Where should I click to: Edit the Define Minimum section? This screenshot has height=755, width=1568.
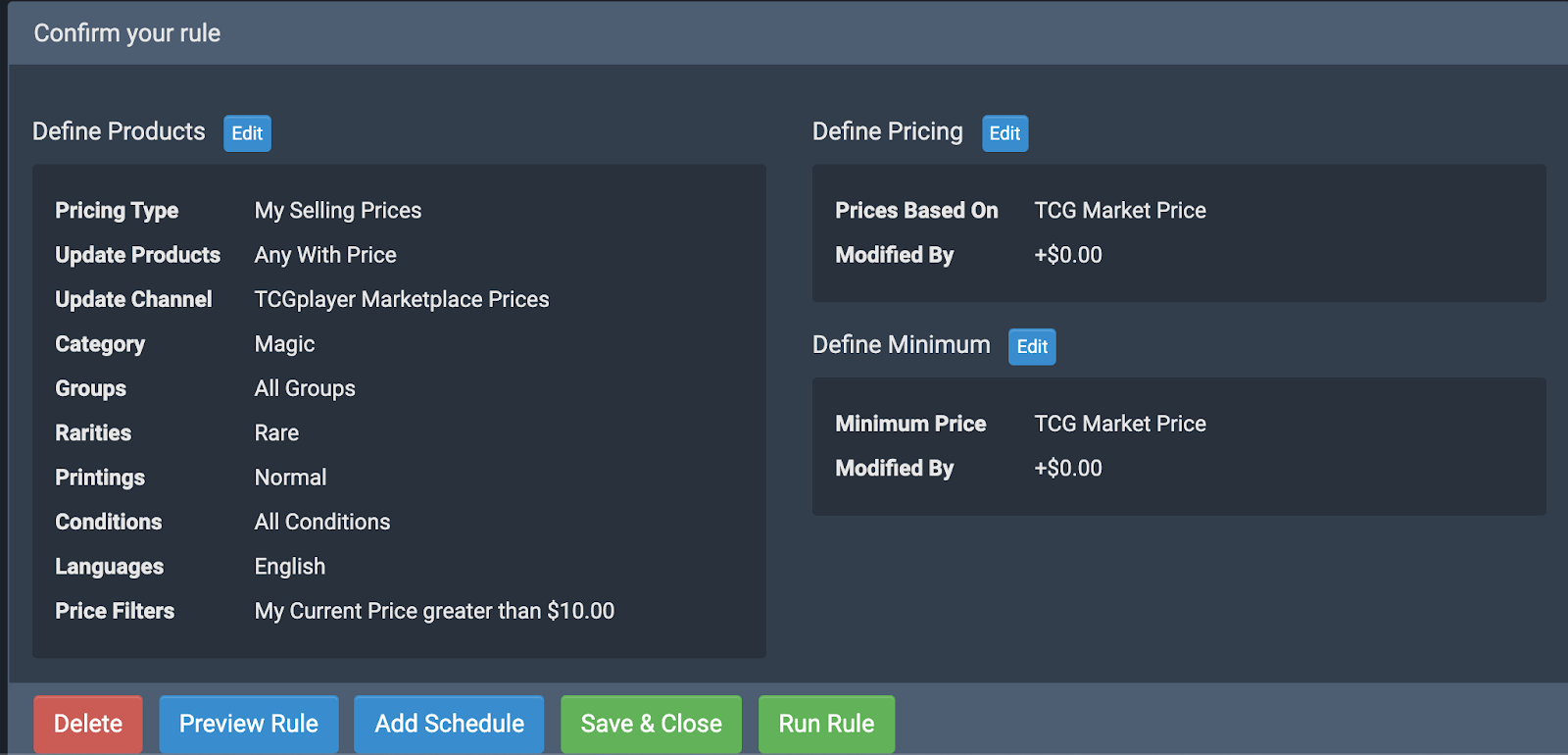click(x=1032, y=347)
